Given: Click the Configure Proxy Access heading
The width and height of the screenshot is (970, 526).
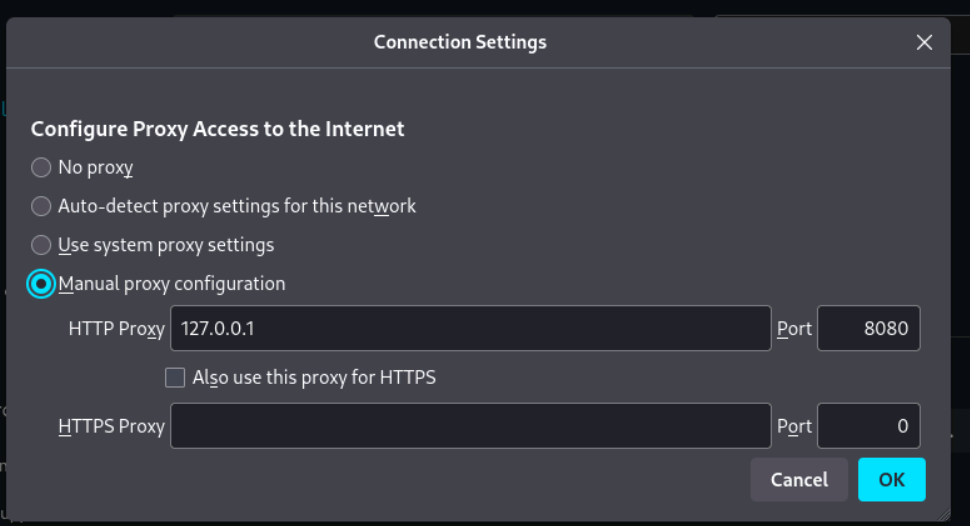Looking at the screenshot, I should click(217, 129).
